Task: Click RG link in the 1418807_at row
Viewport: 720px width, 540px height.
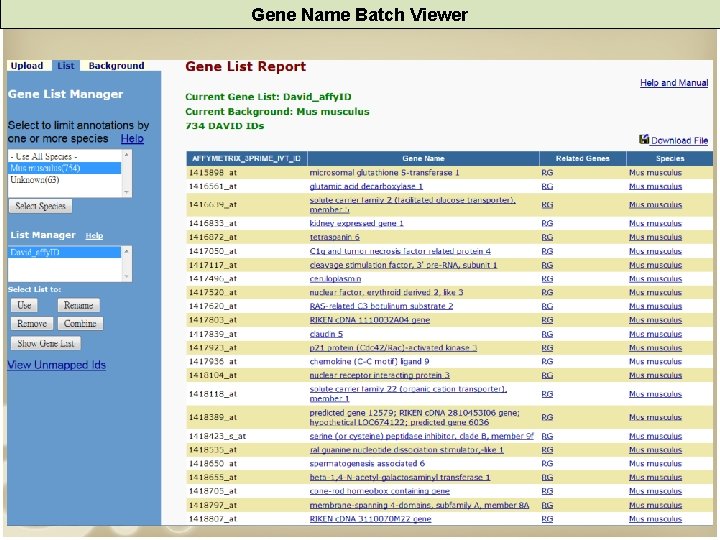Action: [x=547, y=519]
